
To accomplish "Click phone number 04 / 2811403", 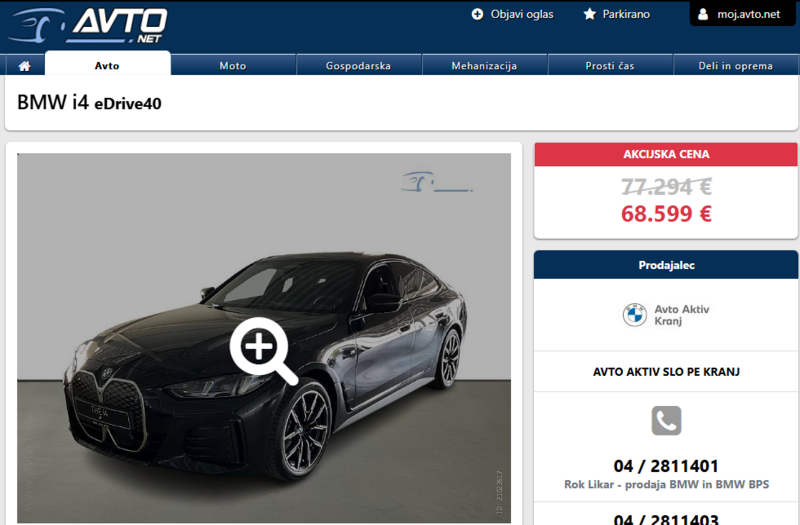I will 666,519.
